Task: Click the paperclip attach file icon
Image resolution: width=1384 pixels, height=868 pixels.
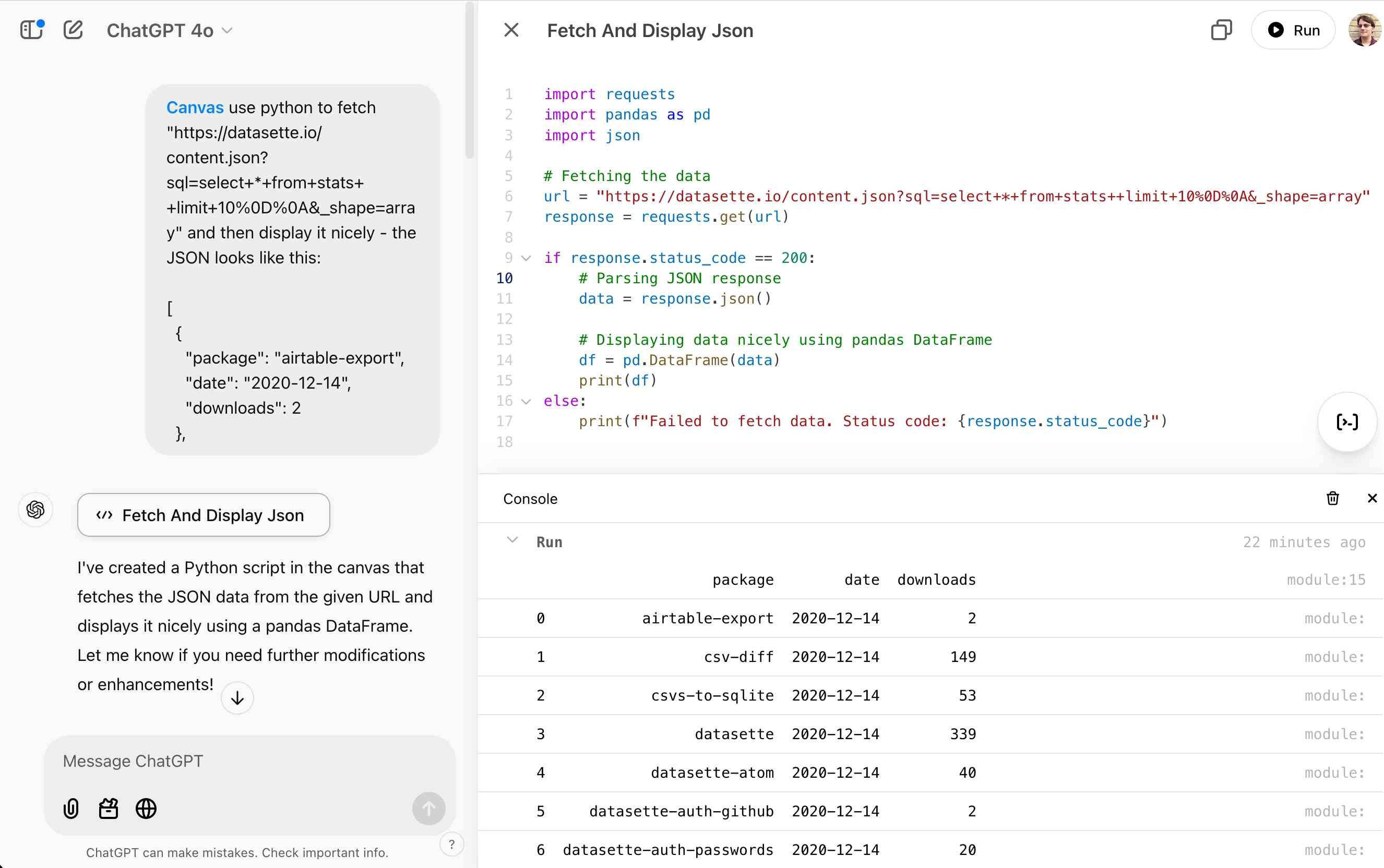Action: pyautogui.click(x=70, y=809)
